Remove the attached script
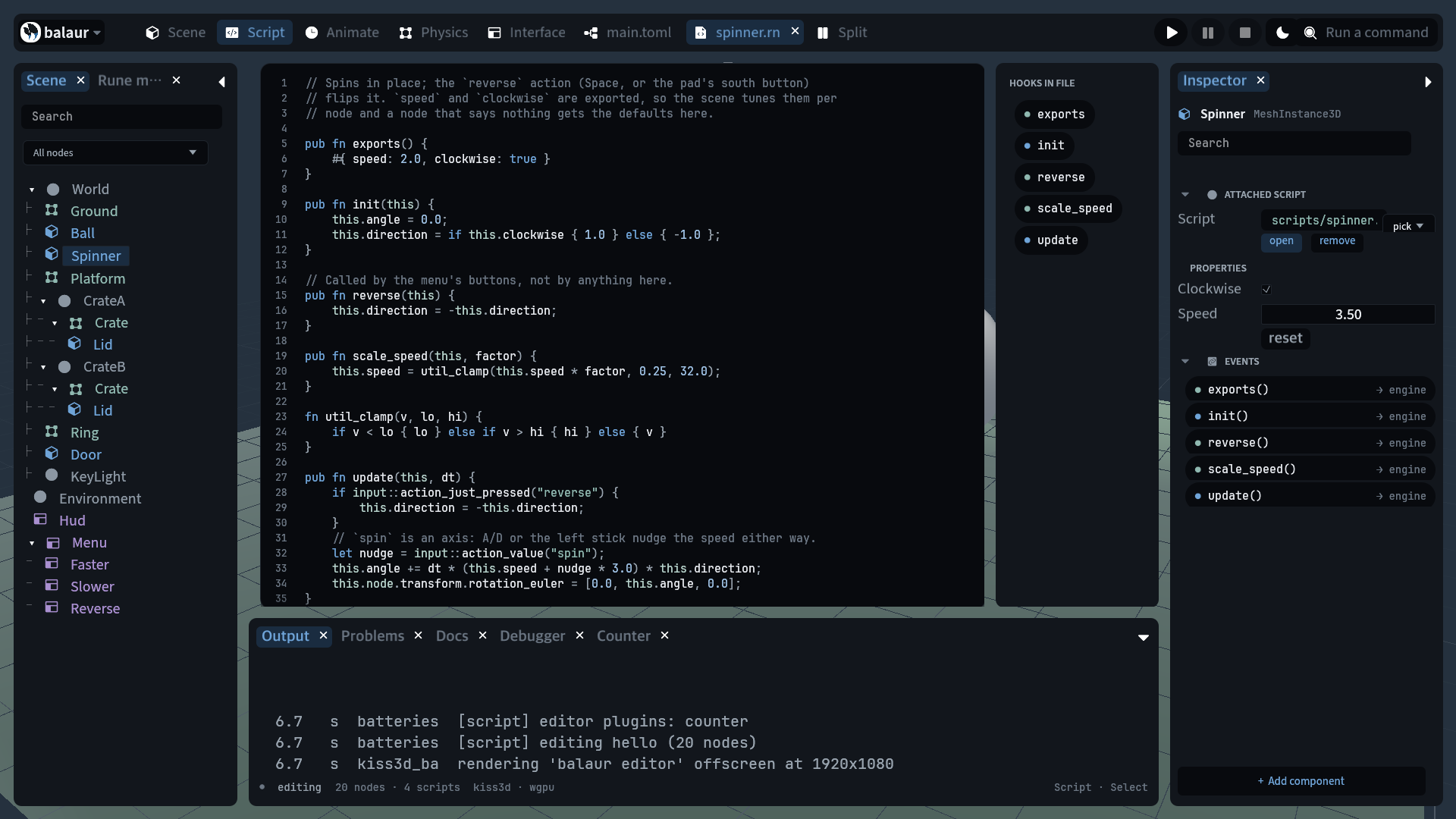This screenshot has width=1456, height=819. pos(1337,241)
